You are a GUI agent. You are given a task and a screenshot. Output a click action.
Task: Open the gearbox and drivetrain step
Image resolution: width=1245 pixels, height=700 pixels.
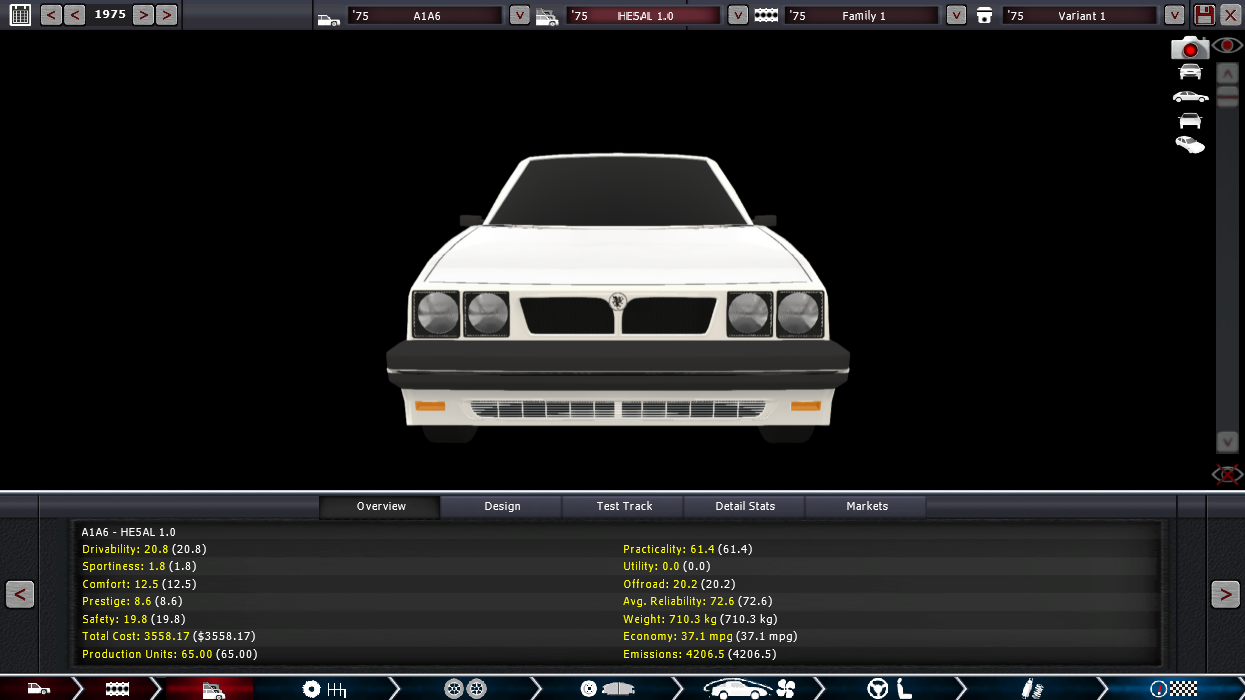324,688
